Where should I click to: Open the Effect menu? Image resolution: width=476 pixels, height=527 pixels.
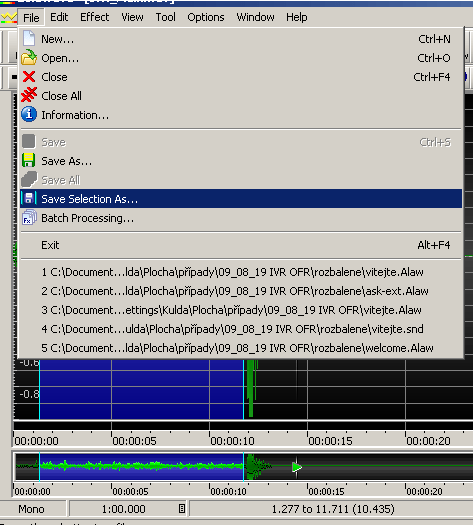pos(94,17)
